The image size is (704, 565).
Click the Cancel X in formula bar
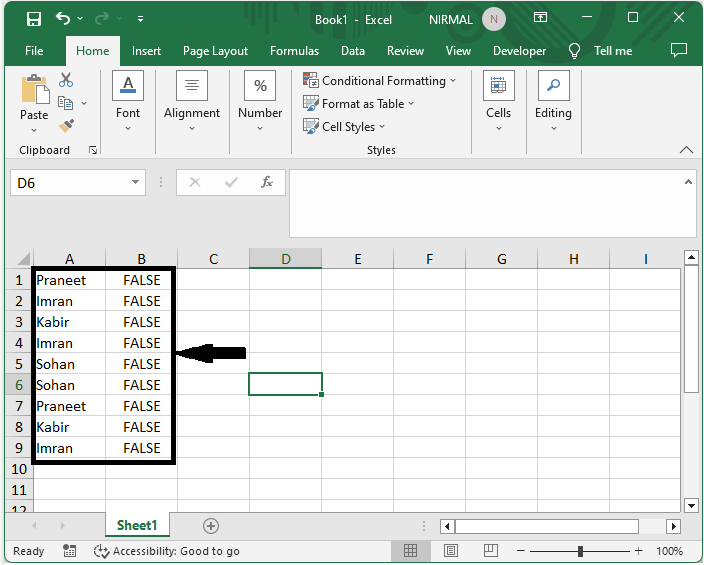[195, 182]
